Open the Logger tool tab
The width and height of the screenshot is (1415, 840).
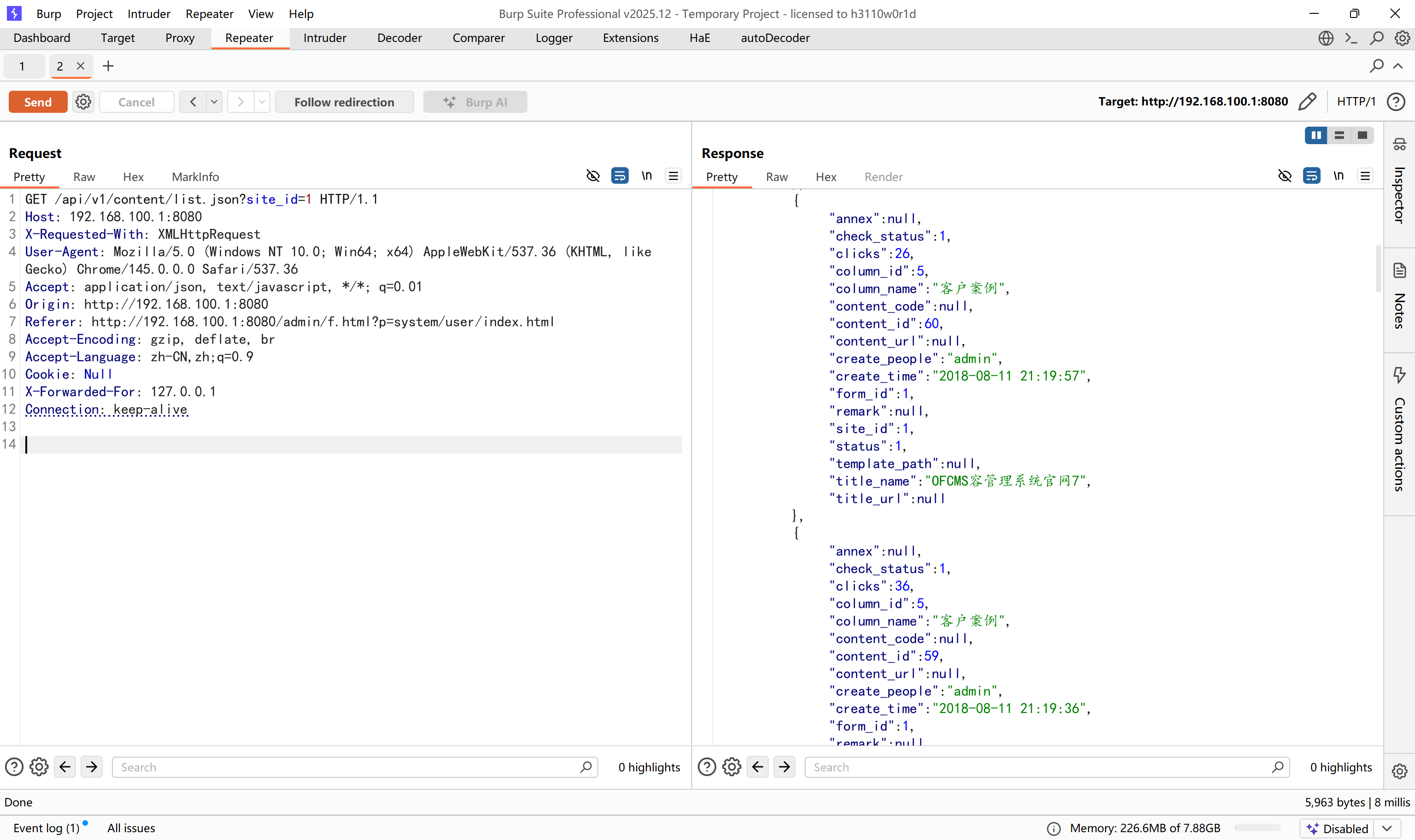[x=554, y=38]
